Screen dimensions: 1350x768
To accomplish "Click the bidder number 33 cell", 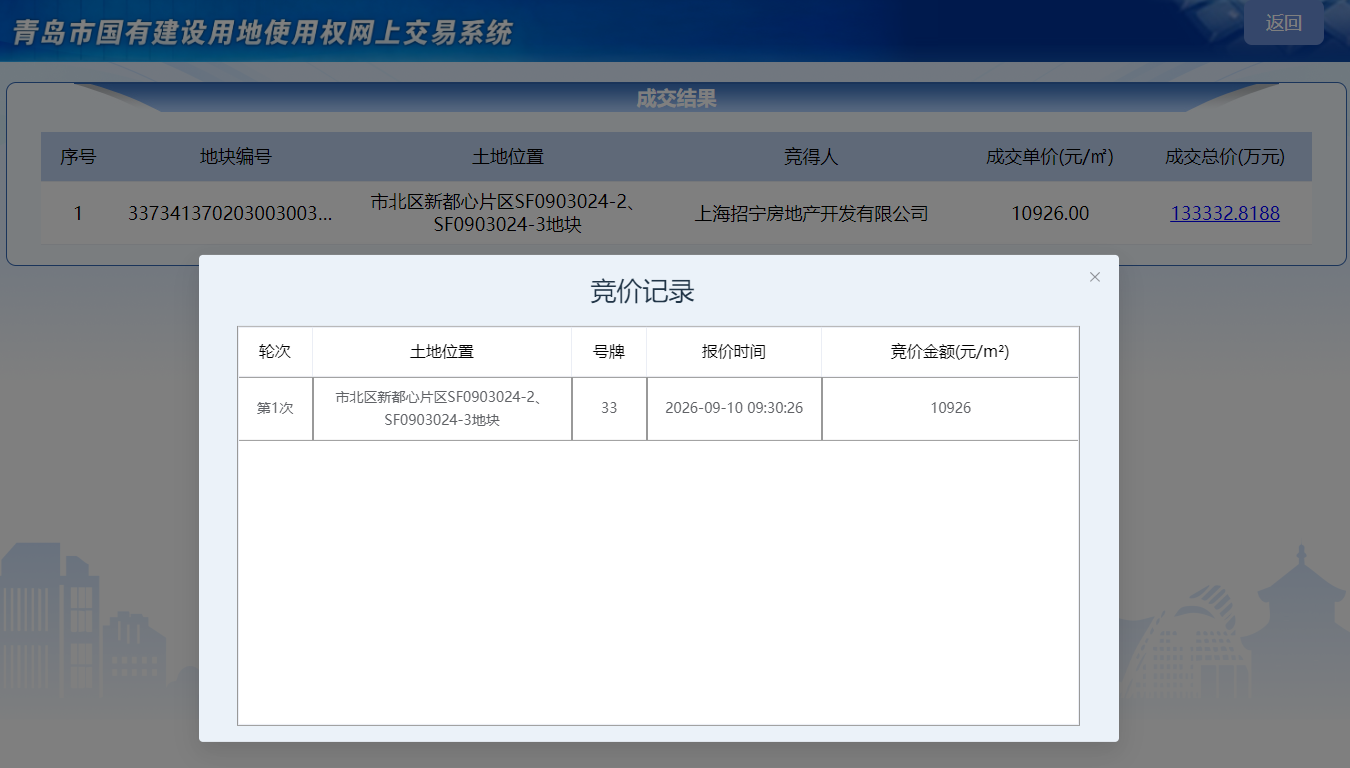I will pos(609,408).
